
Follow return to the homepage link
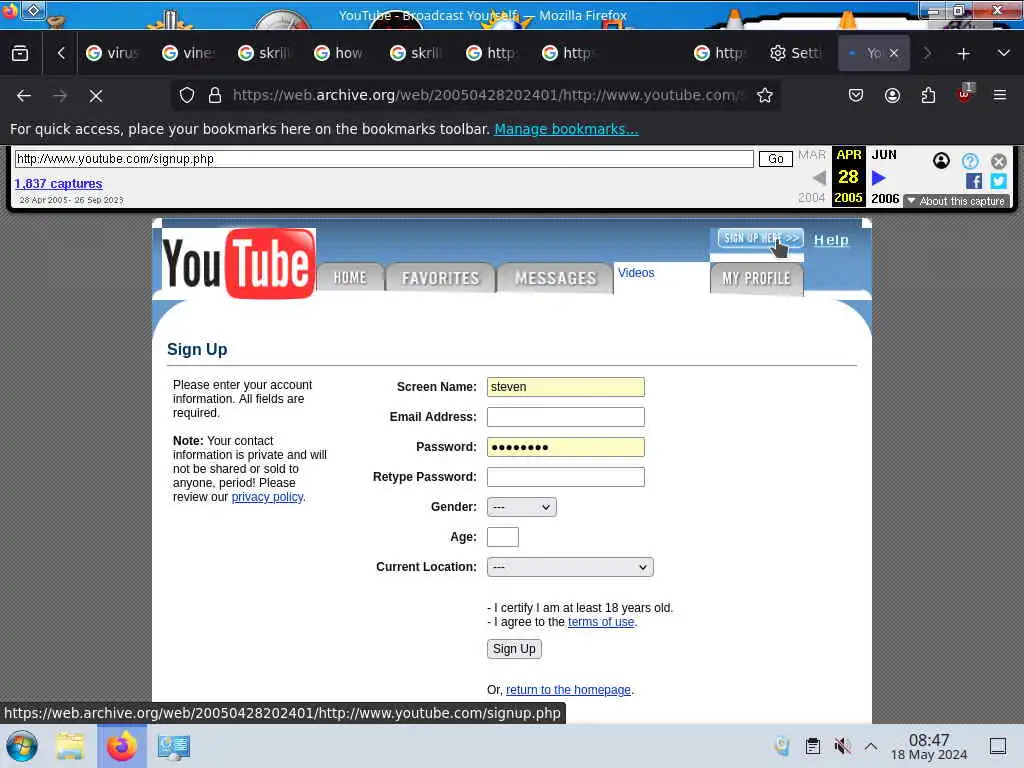(x=568, y=690)
